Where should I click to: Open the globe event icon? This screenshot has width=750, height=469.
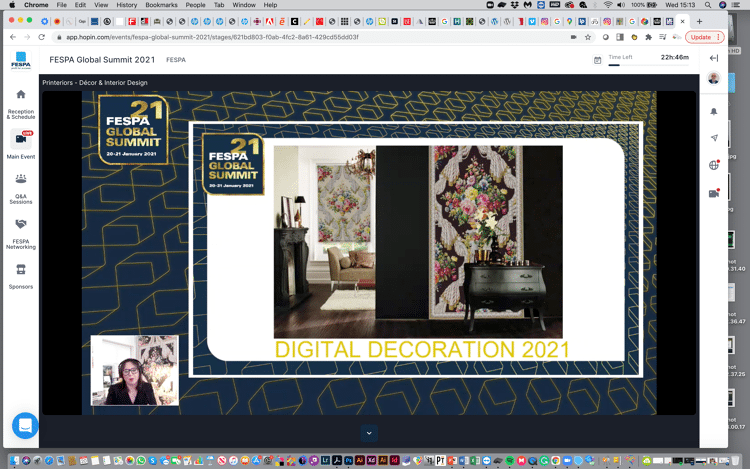click(x=714, y=165)
